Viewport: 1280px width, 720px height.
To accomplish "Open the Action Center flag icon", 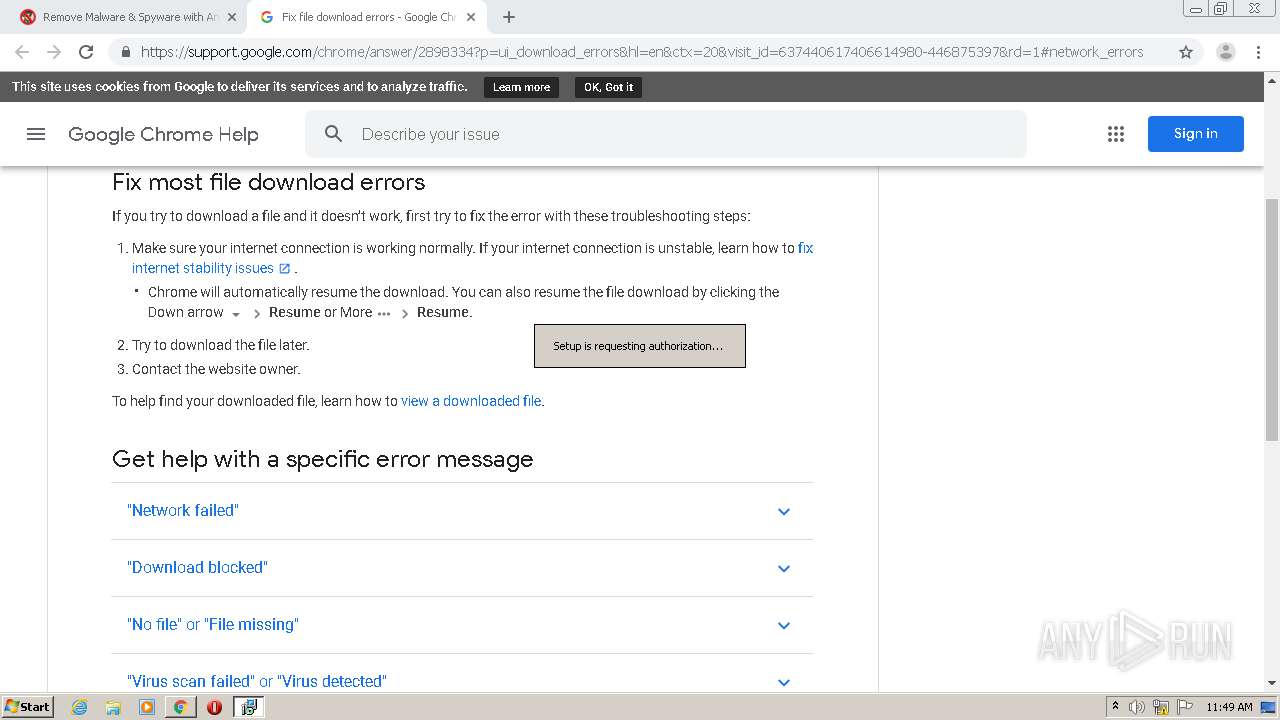I will pos(1184,707).
